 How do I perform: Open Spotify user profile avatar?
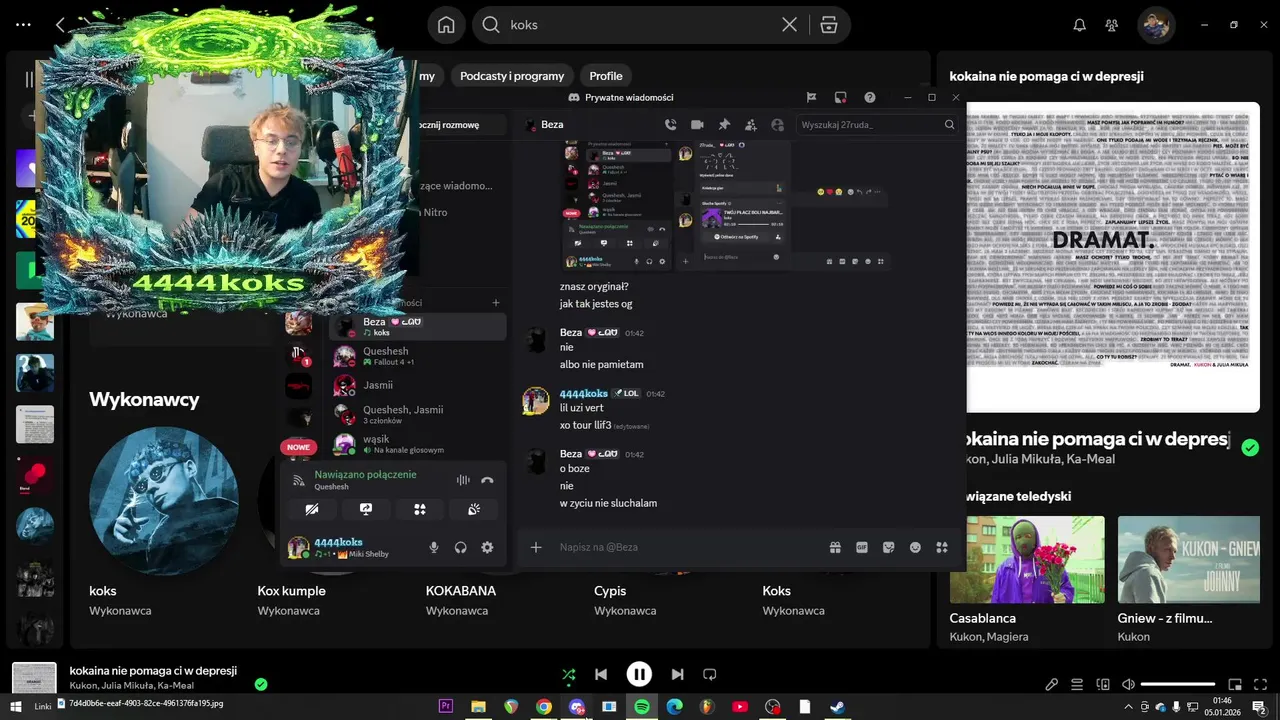(1156, 25)
